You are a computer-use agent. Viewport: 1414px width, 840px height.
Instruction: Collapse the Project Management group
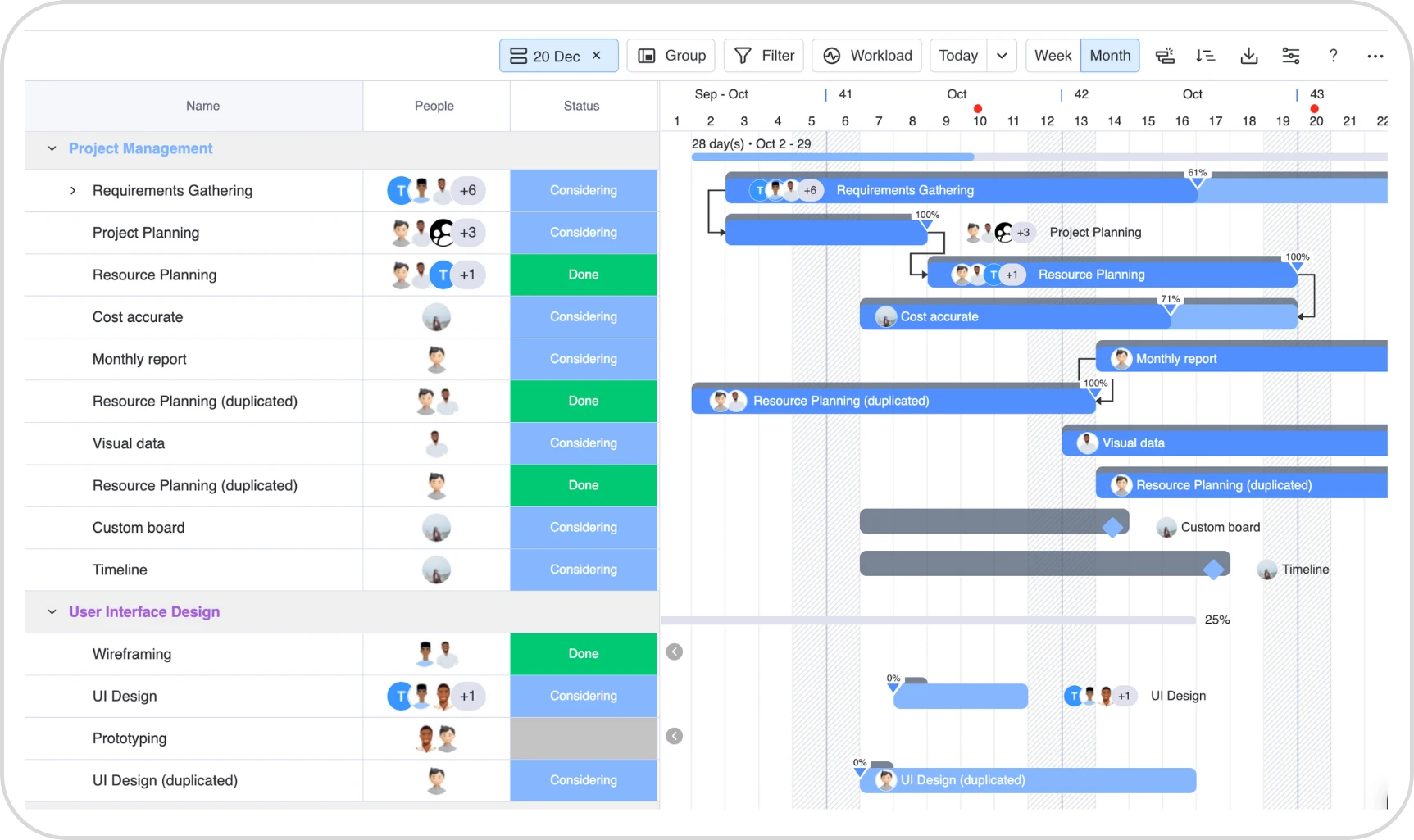click(x=52, y=148)
